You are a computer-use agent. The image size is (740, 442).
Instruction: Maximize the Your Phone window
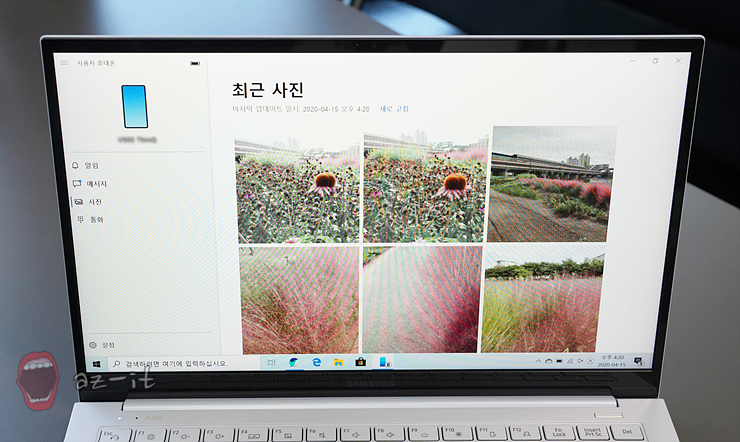point(656,61)
